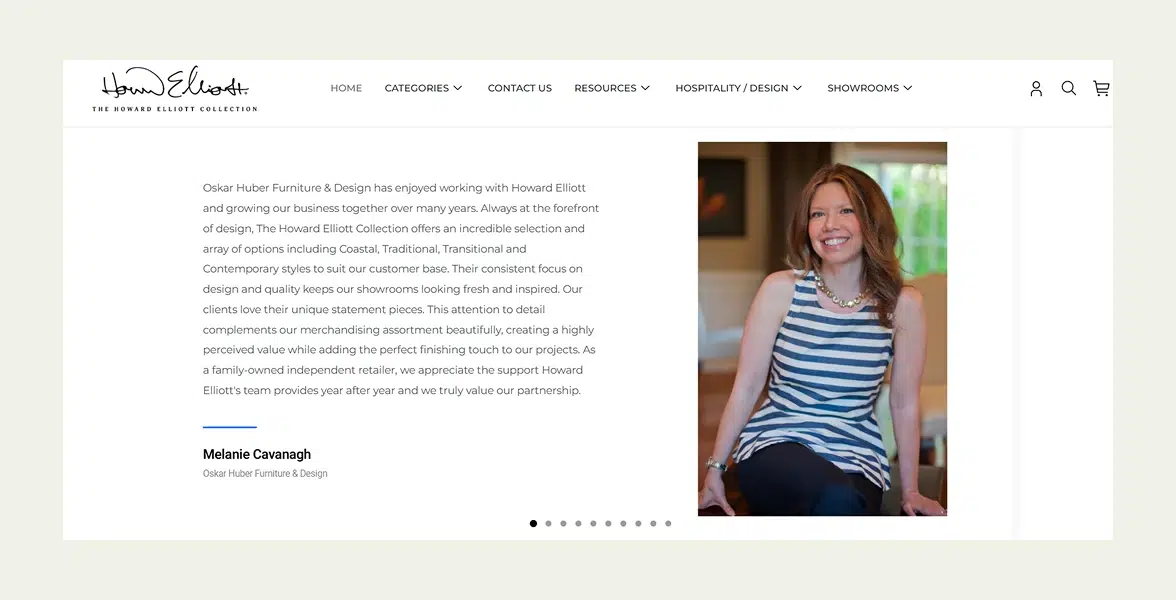Select the second carousel dot

tap(548, 524)
